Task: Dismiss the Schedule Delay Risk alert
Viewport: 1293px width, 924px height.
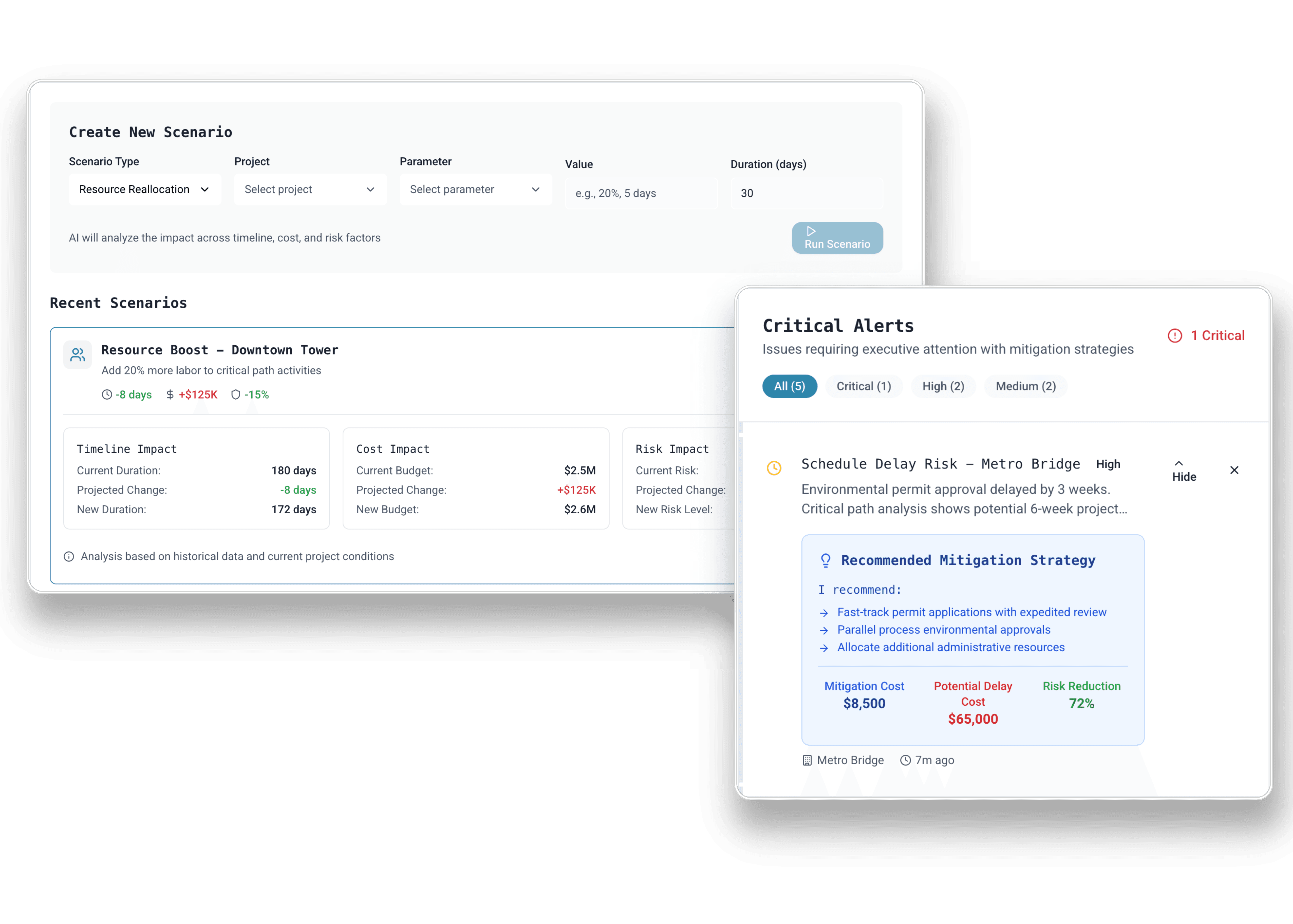Action: click(1234, 470)
